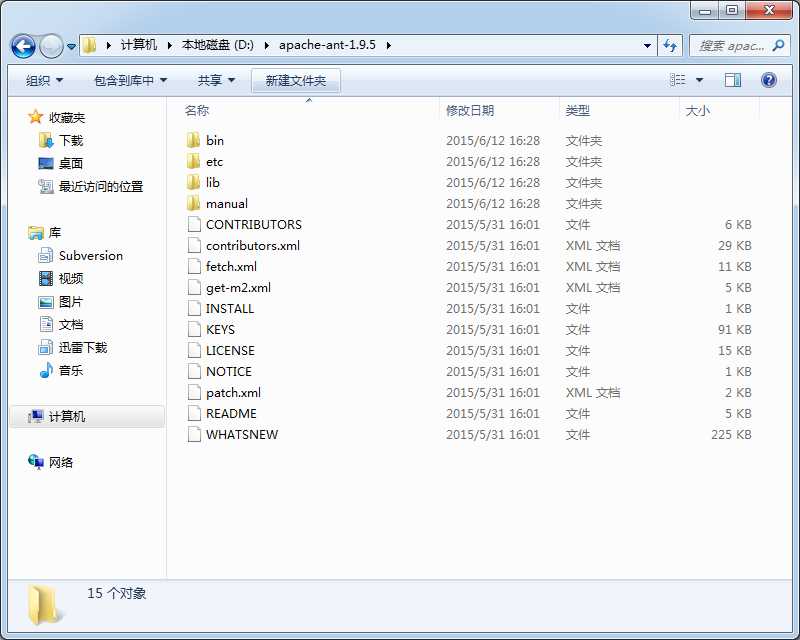The height and width of the screenshot is (640, 800).
Task: Select the CONTRIBUTORS file icon
Action: point(194,225)
